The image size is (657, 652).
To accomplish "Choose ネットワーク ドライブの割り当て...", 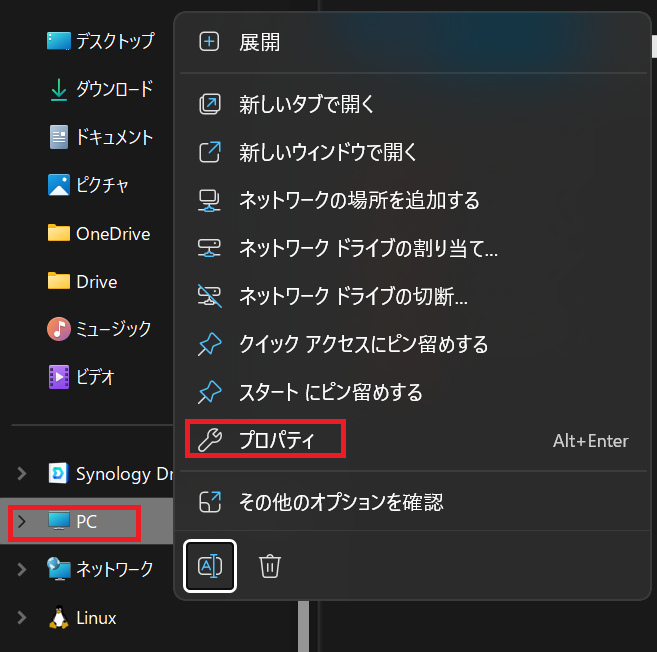I will pos(413,248).
